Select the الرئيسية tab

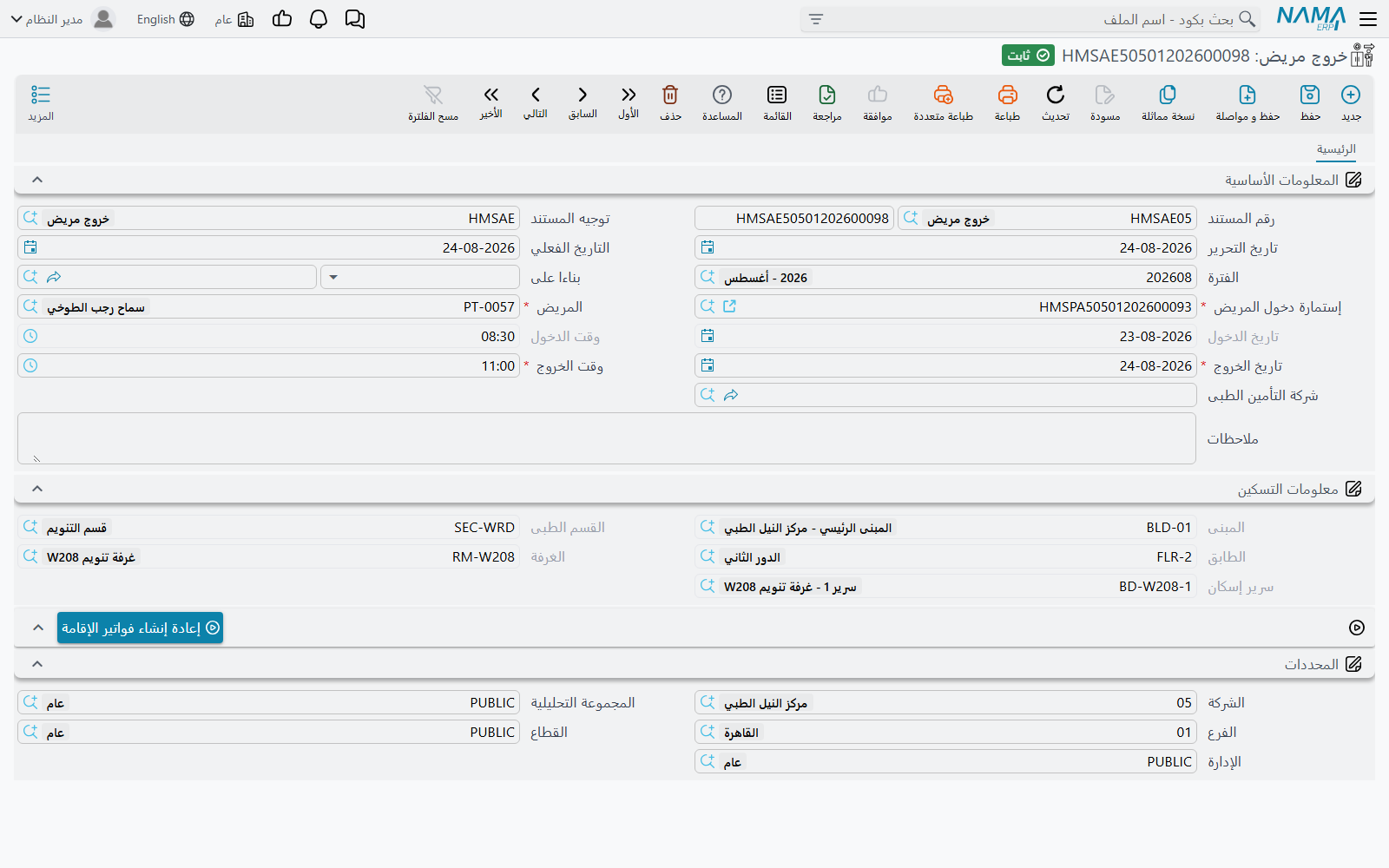click(x=1336, y=149)
